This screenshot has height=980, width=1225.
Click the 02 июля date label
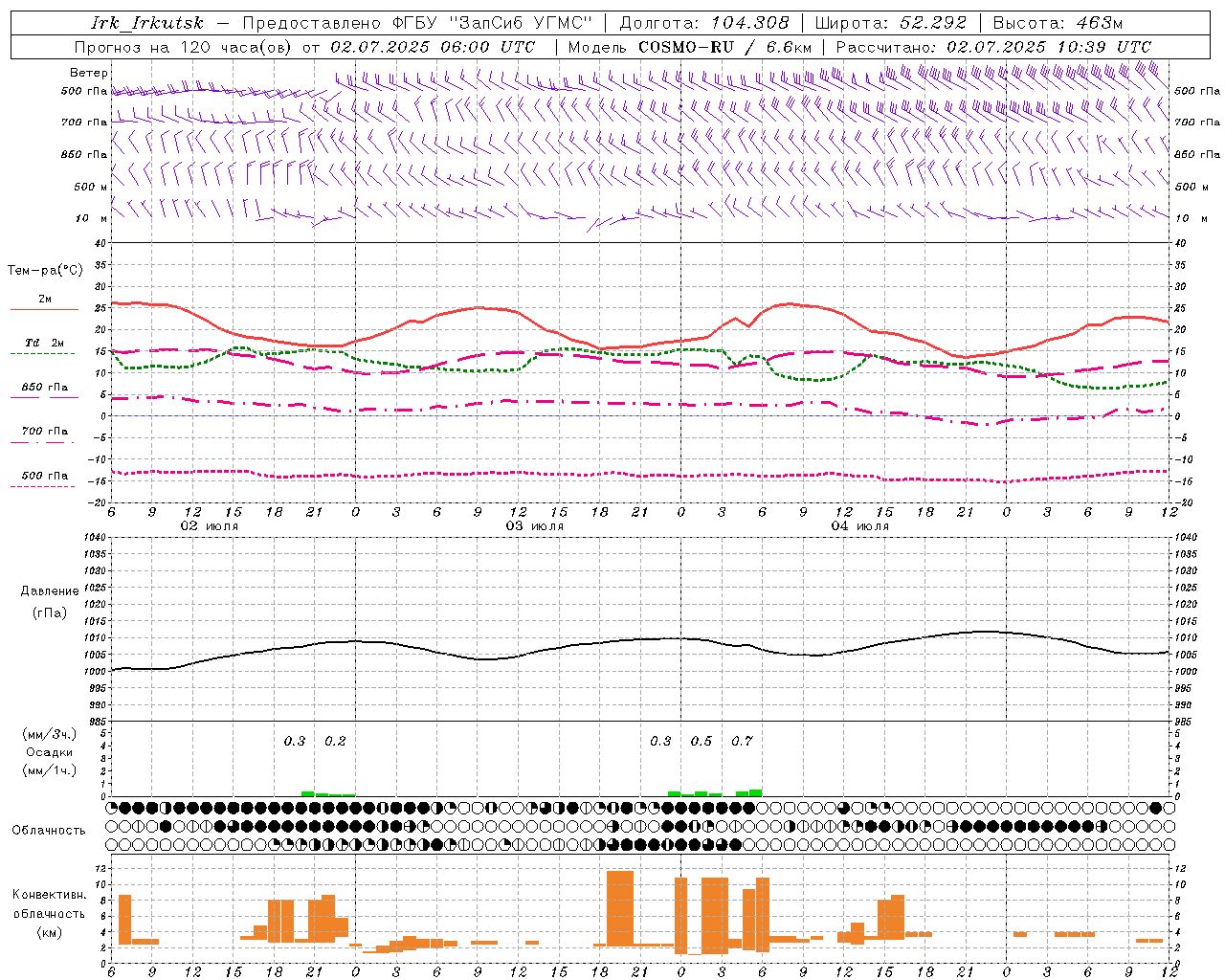coord(210,526)
